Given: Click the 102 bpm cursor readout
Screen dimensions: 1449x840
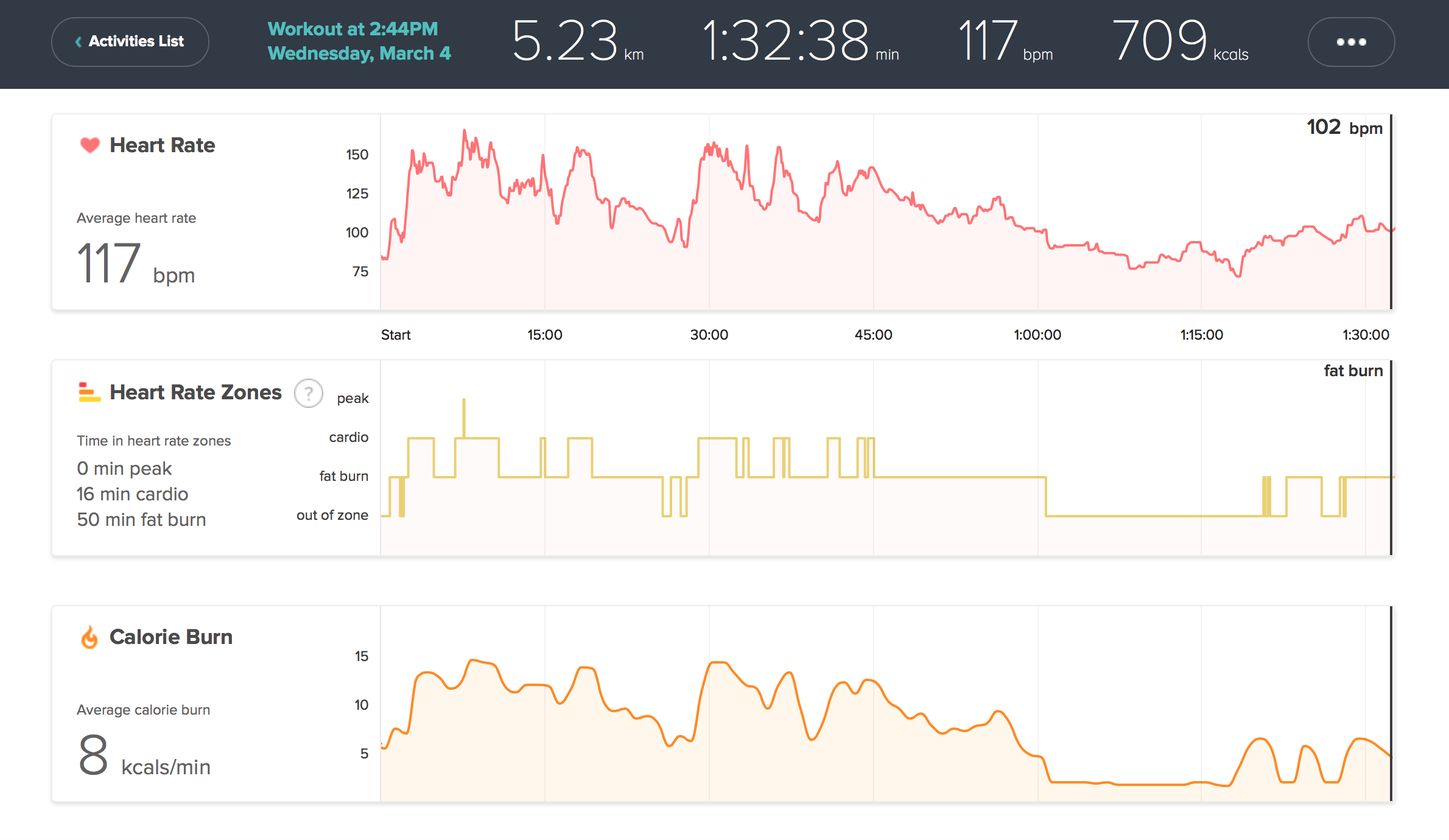Looking at the screenshot, I should point(1344,128).
